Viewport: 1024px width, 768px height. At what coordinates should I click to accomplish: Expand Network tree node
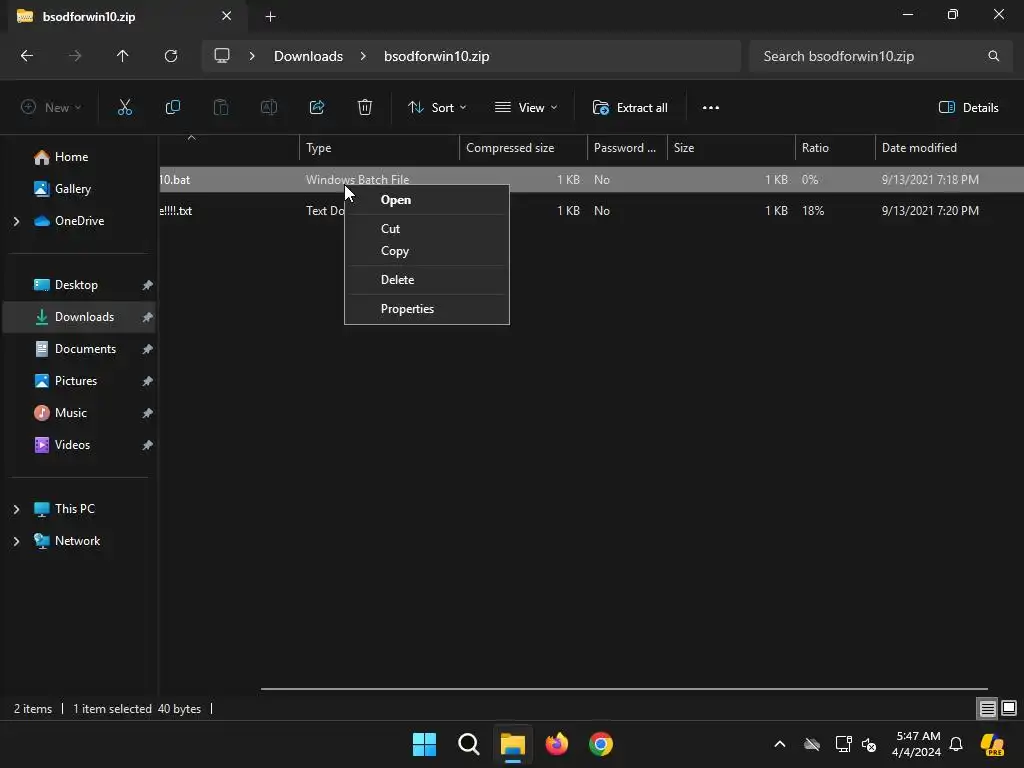16,541
